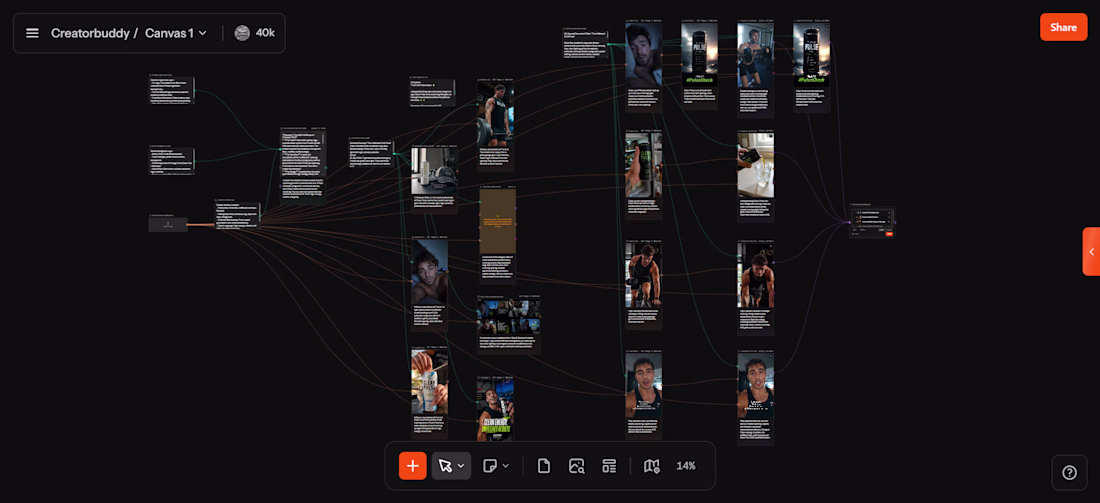The image size is (1100, 503).
Task: Click the orange plus add-node button
Action: click(x=412, y=466)
